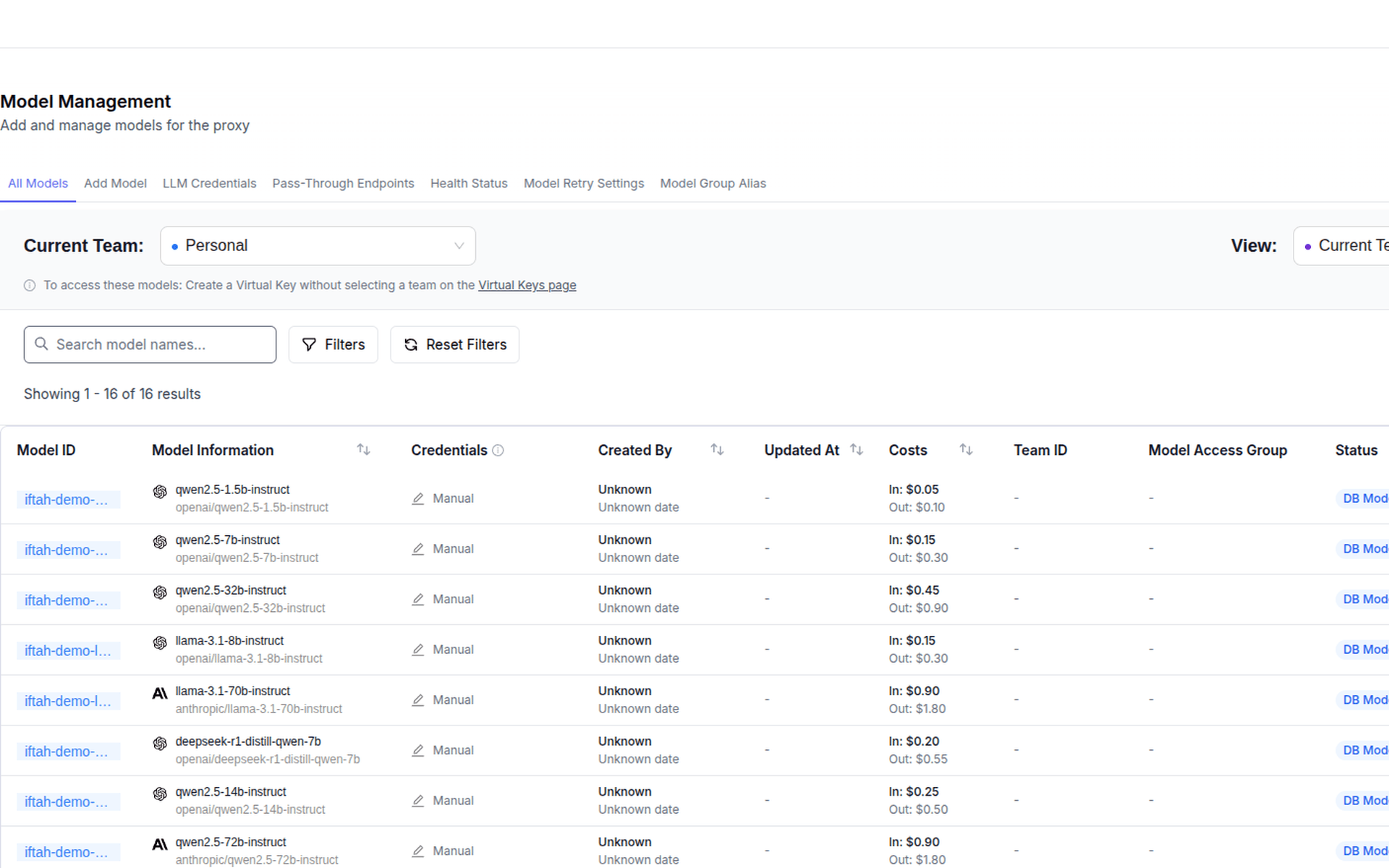This screenshot has width=1389, height=868.
Task: Select the Pass-Through Endpoints tab
Action: click(343, 184)
